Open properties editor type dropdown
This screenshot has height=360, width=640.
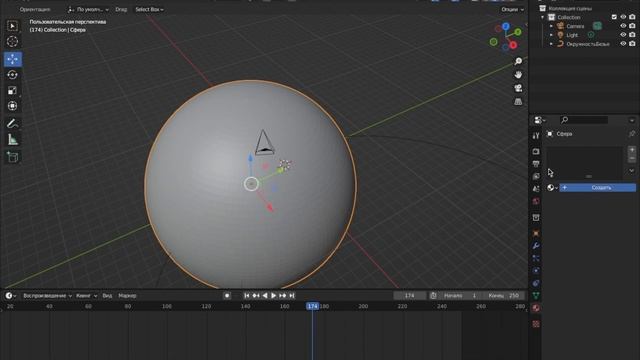coord(540,120)
